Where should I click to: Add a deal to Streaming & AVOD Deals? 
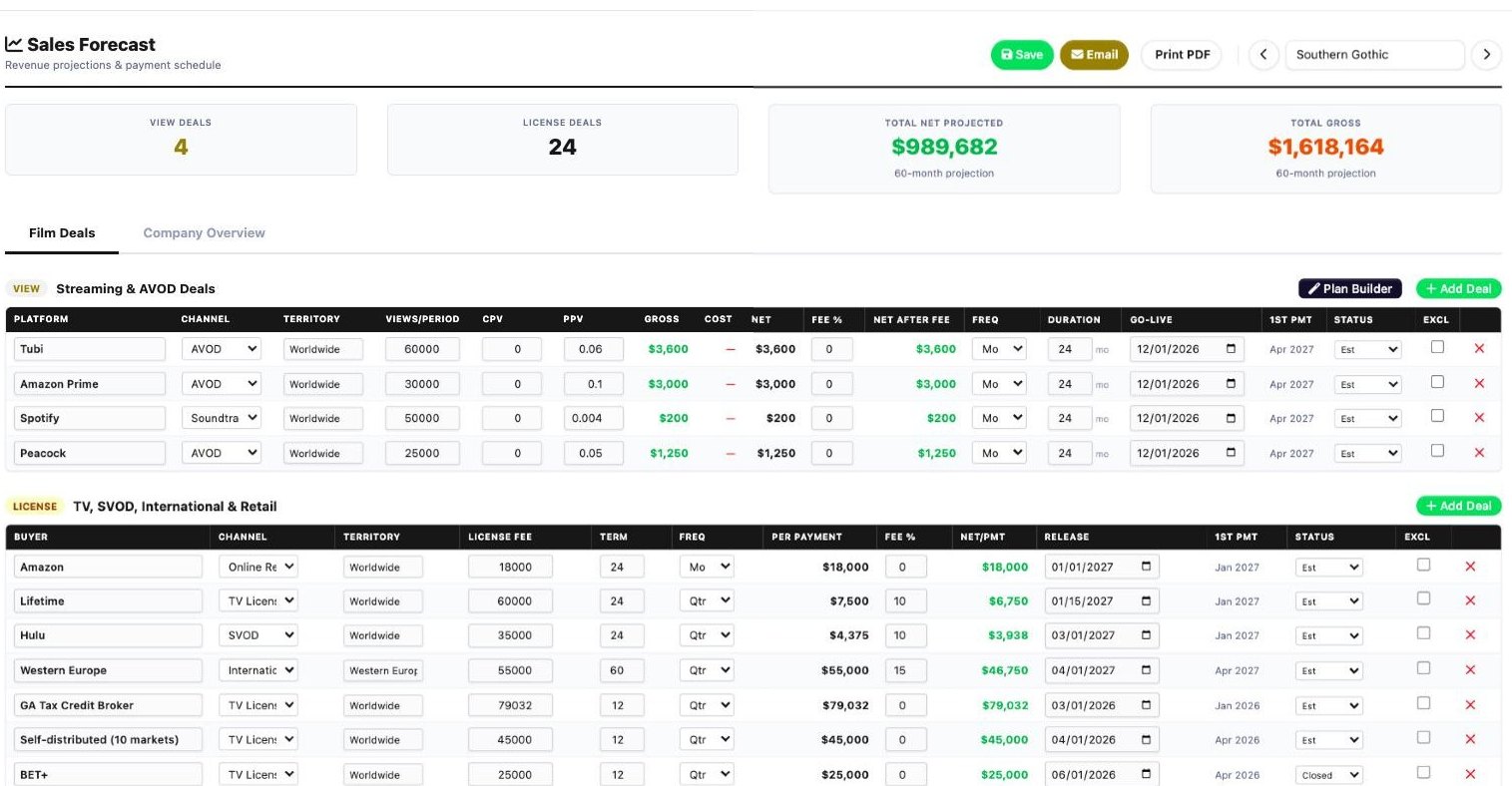pyautogui.click(x=1458, y=288)
